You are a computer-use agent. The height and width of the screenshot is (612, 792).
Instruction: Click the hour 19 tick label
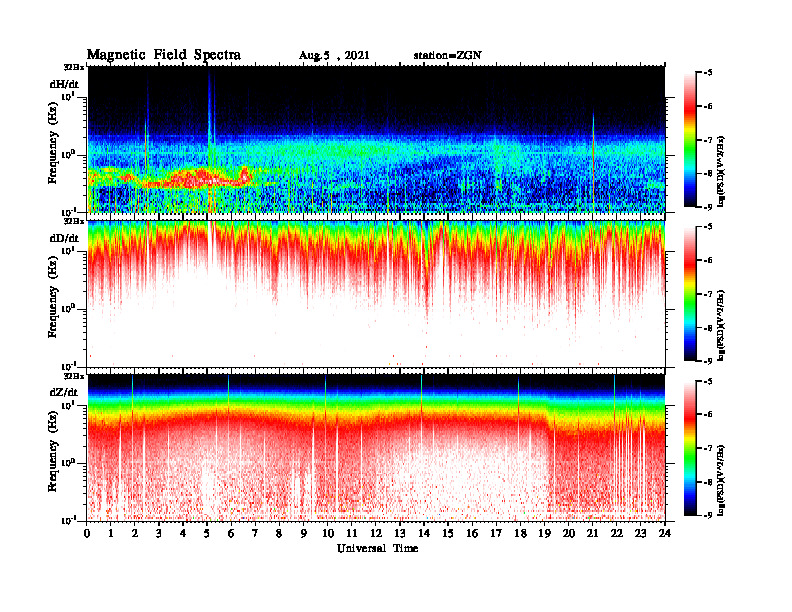click(x=544, y=534)
